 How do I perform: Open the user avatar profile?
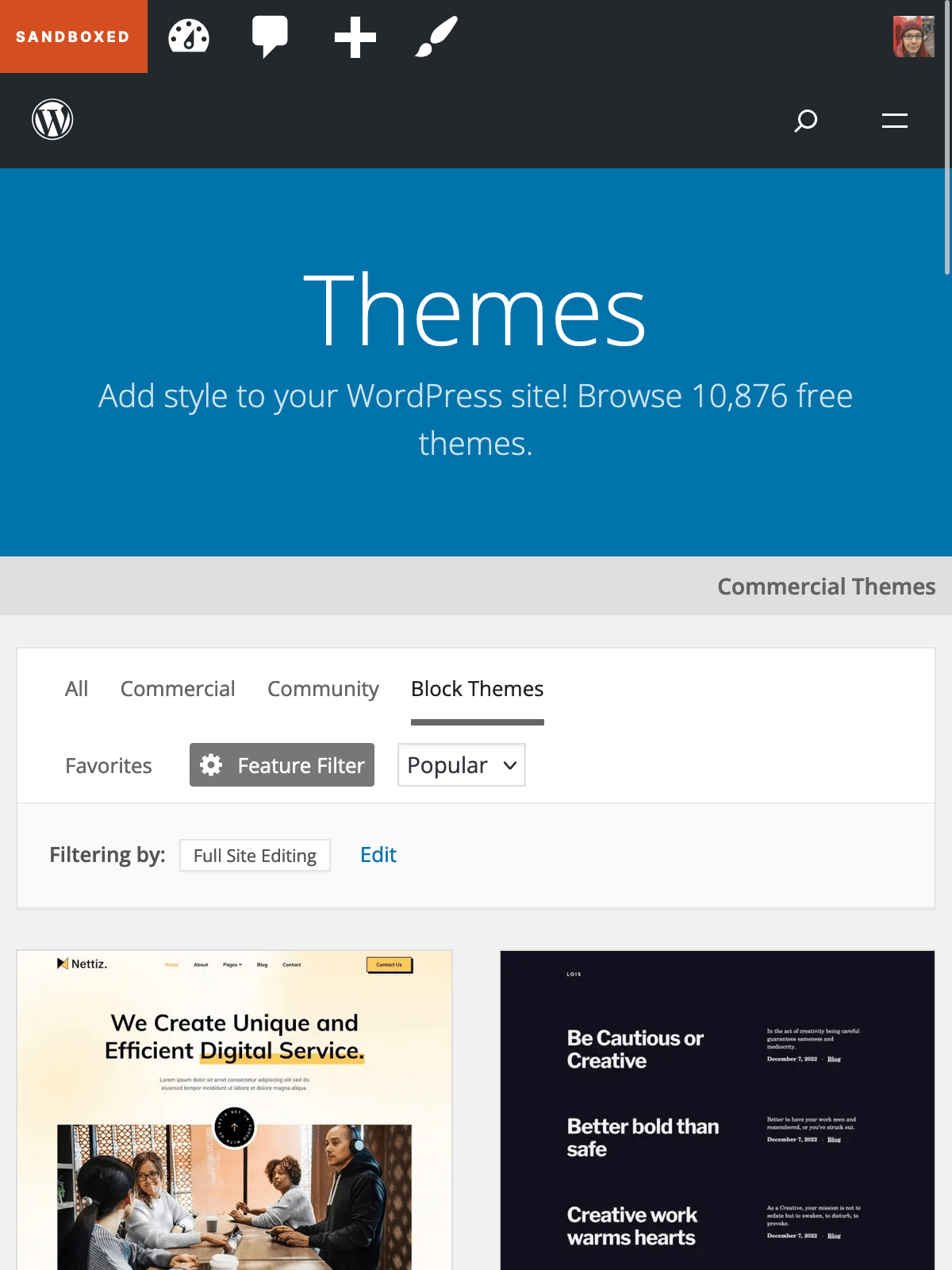914,37
